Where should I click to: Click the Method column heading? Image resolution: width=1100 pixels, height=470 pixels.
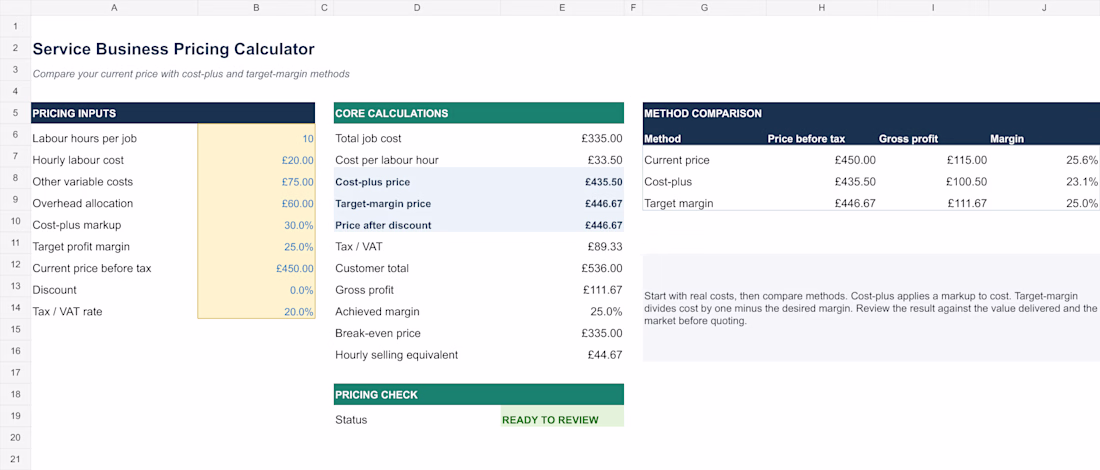[x=662, y=139]
